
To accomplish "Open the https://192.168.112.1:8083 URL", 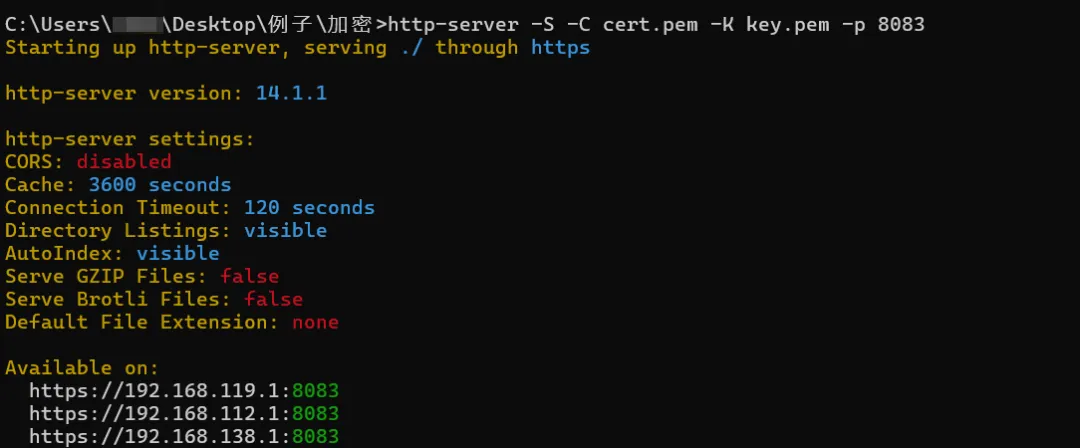I will pos(184,414).
